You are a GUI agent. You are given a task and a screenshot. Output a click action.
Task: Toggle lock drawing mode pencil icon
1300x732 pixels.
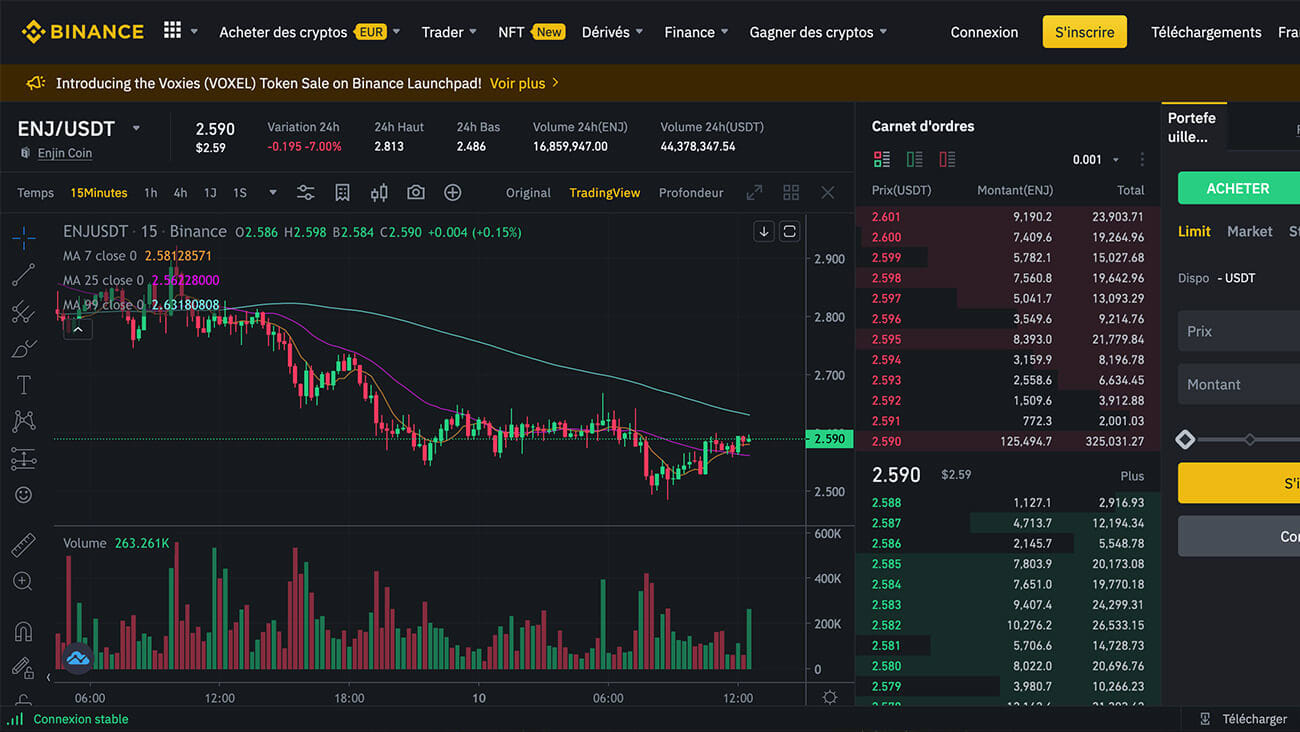click(24, 667)
